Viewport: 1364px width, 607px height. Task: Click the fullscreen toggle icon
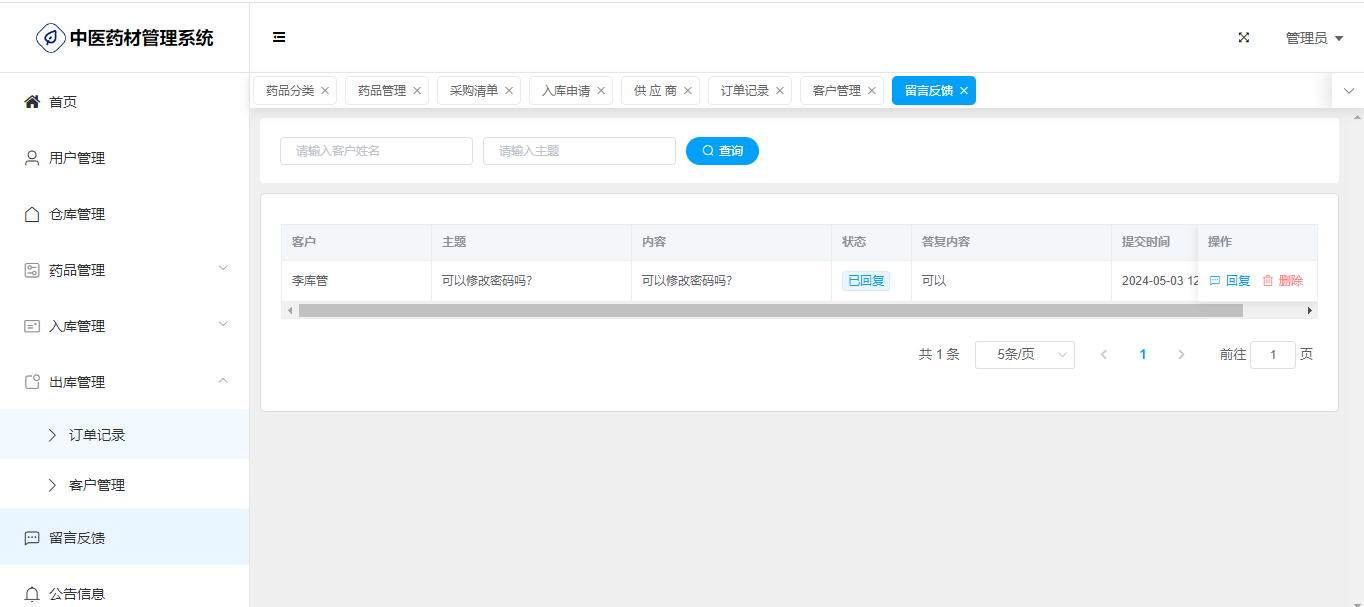[1244, 38]
